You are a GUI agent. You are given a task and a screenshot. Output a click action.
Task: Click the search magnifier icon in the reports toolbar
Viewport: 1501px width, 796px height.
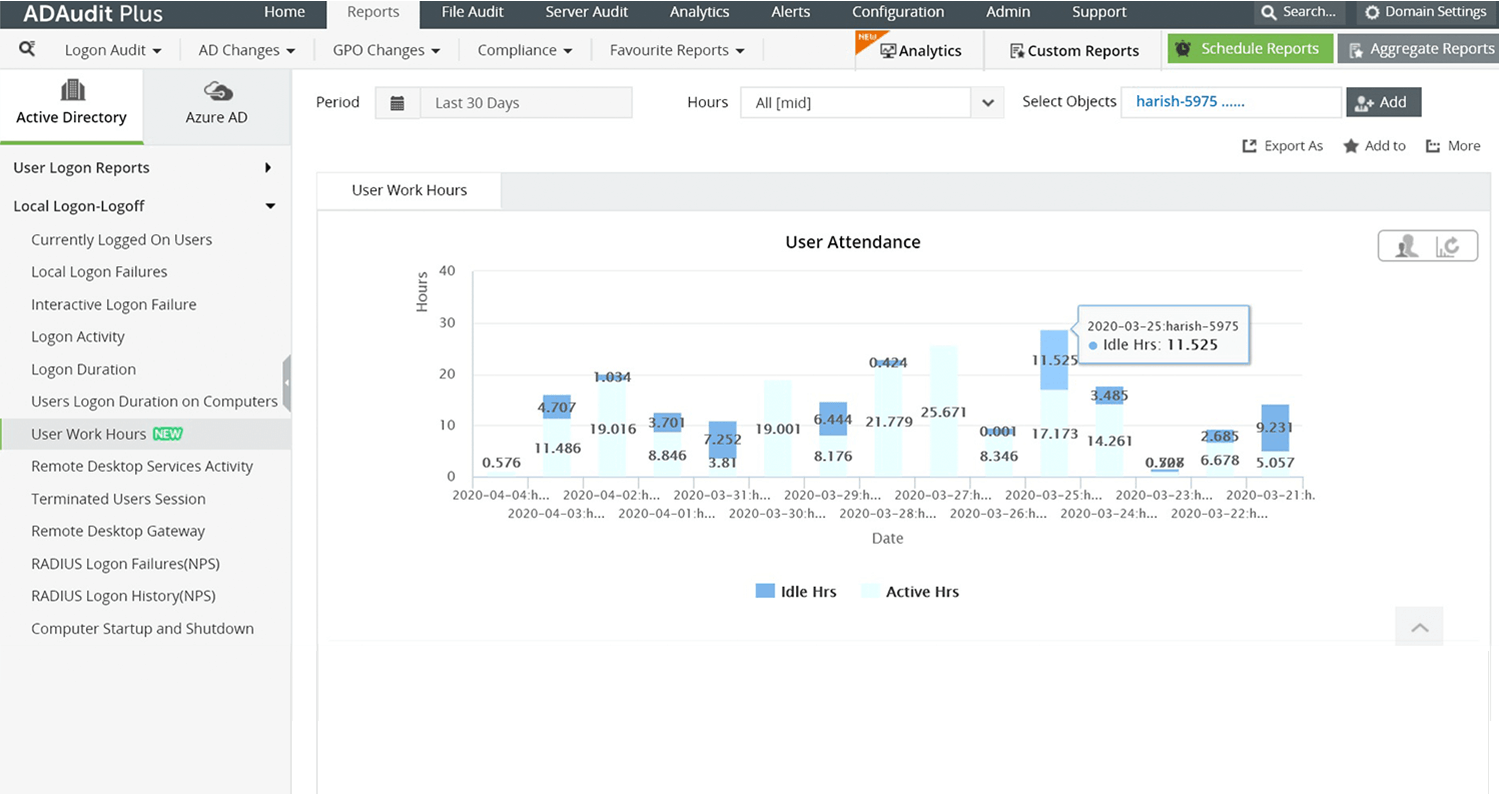point(27,49)
